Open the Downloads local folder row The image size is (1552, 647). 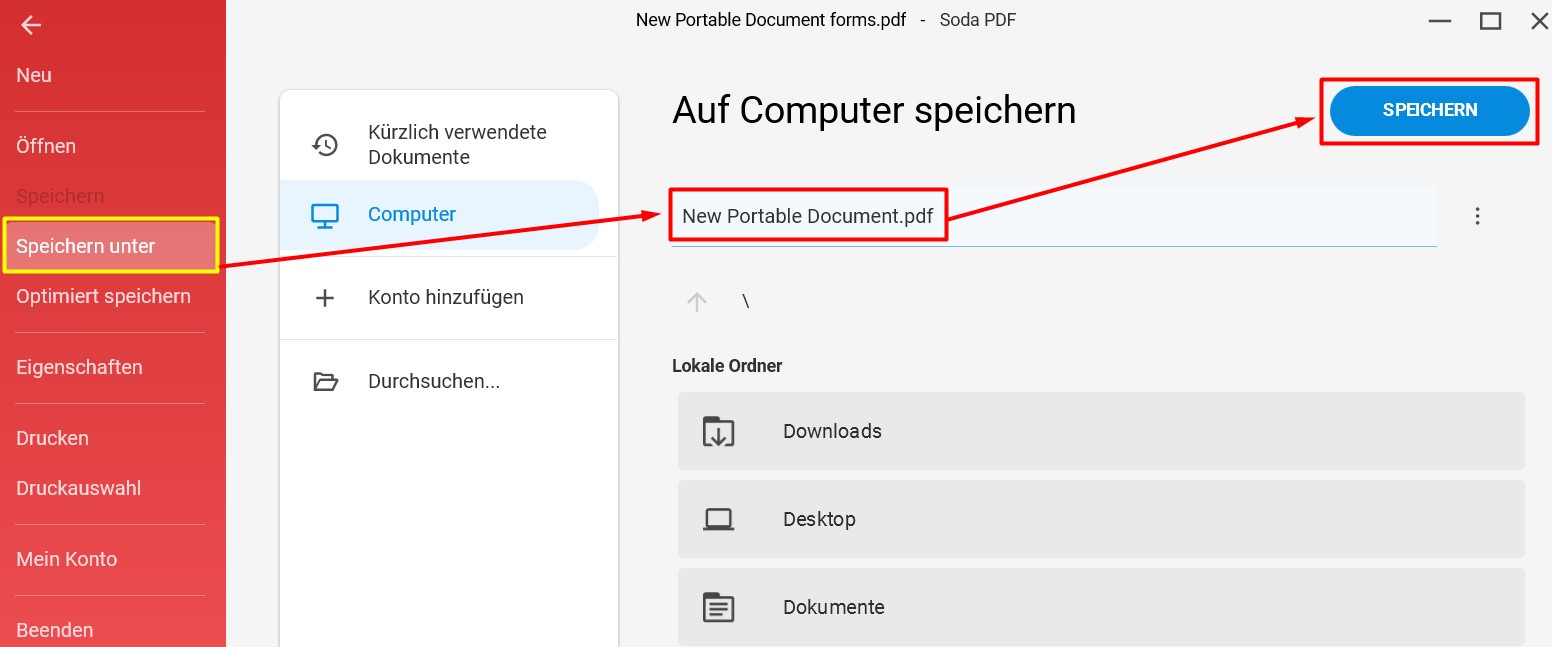click(x=1101, y=431)
